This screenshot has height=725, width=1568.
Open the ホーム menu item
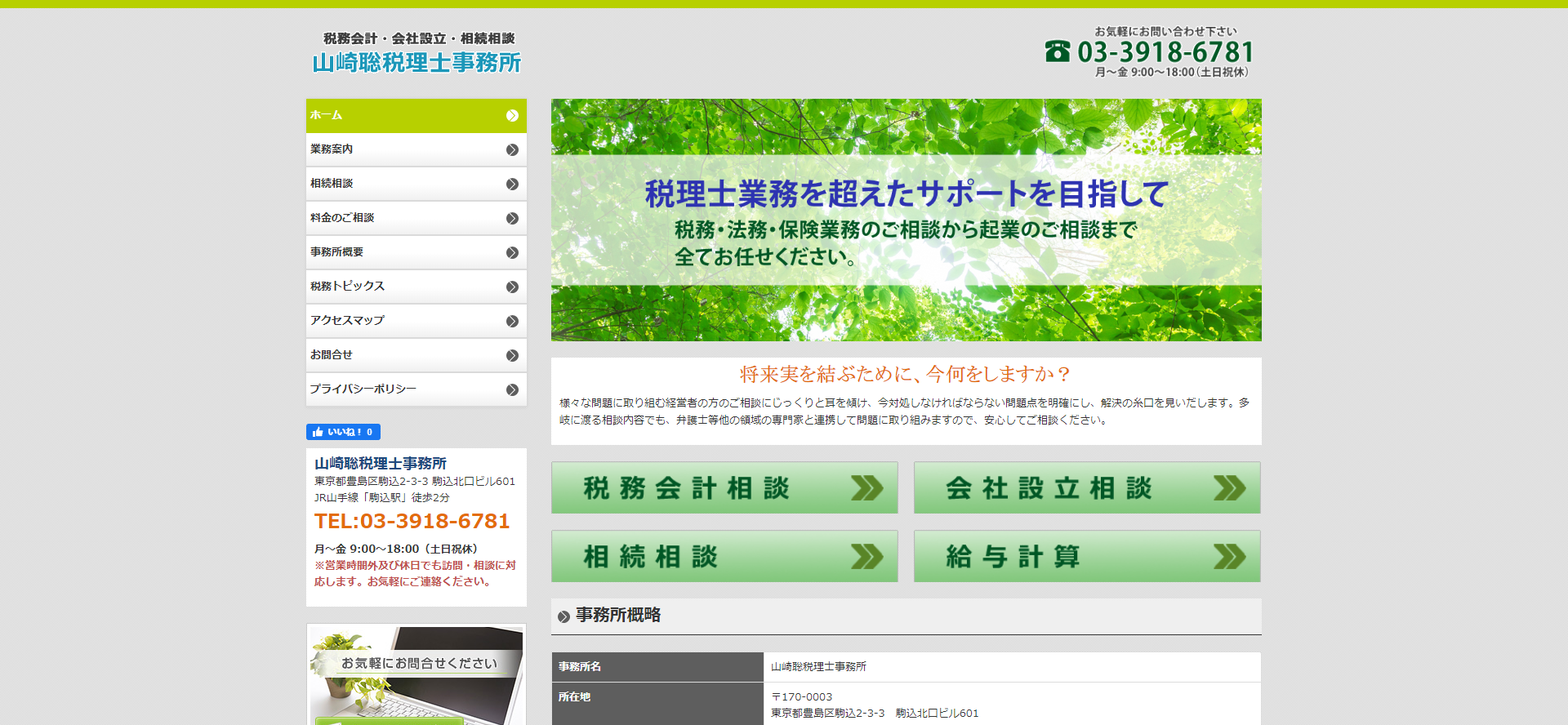point(416,115)
